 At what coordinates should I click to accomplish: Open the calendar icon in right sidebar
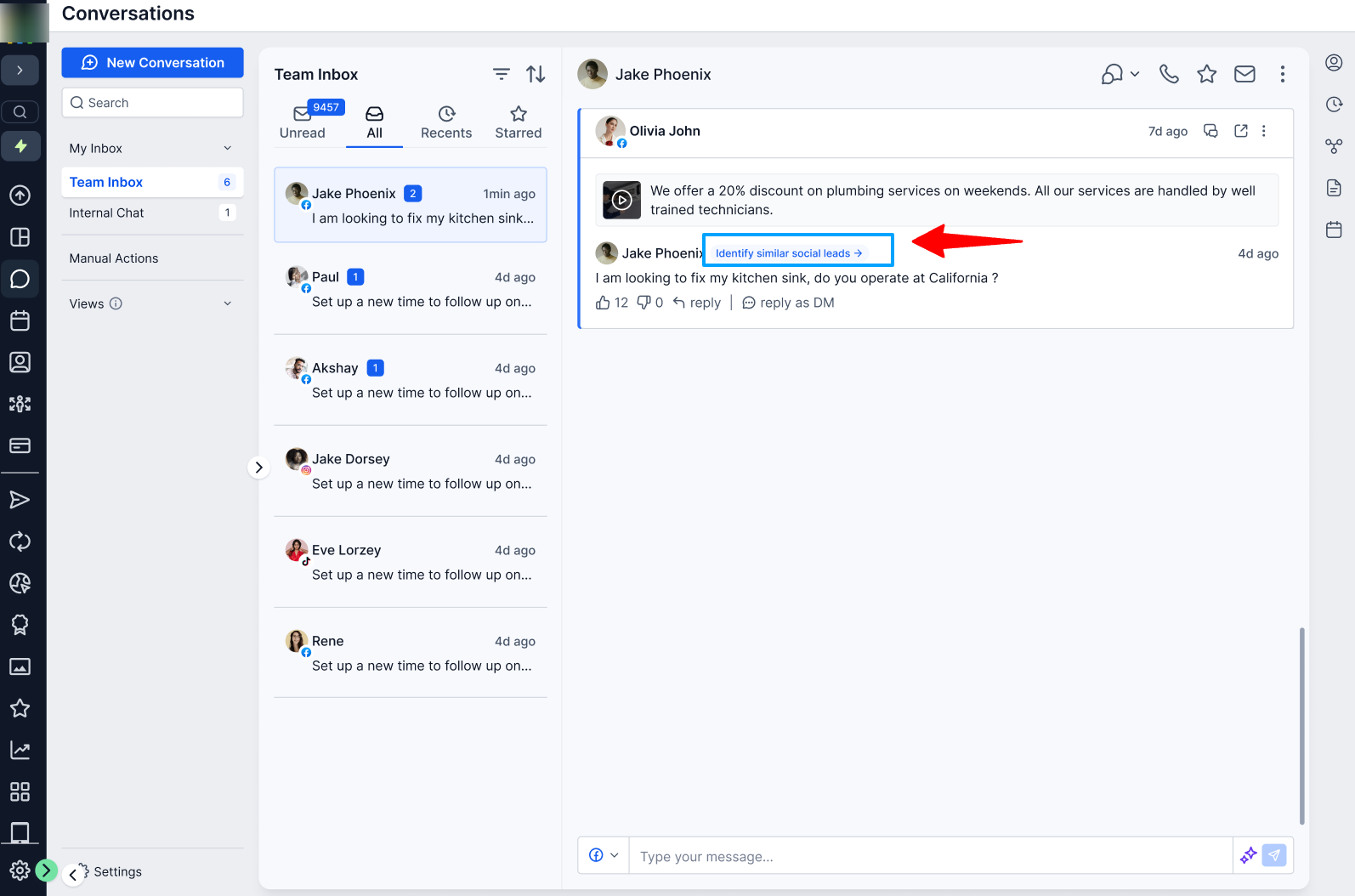point(1334,230)
